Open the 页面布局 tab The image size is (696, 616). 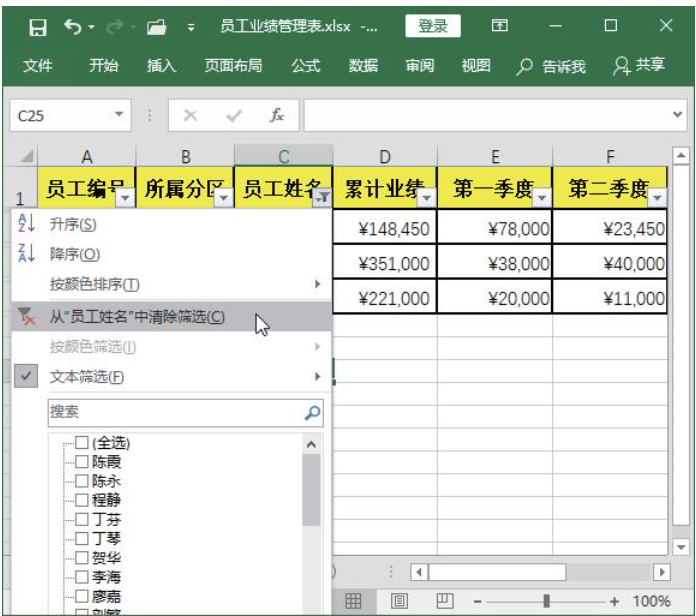pos(233,66)
